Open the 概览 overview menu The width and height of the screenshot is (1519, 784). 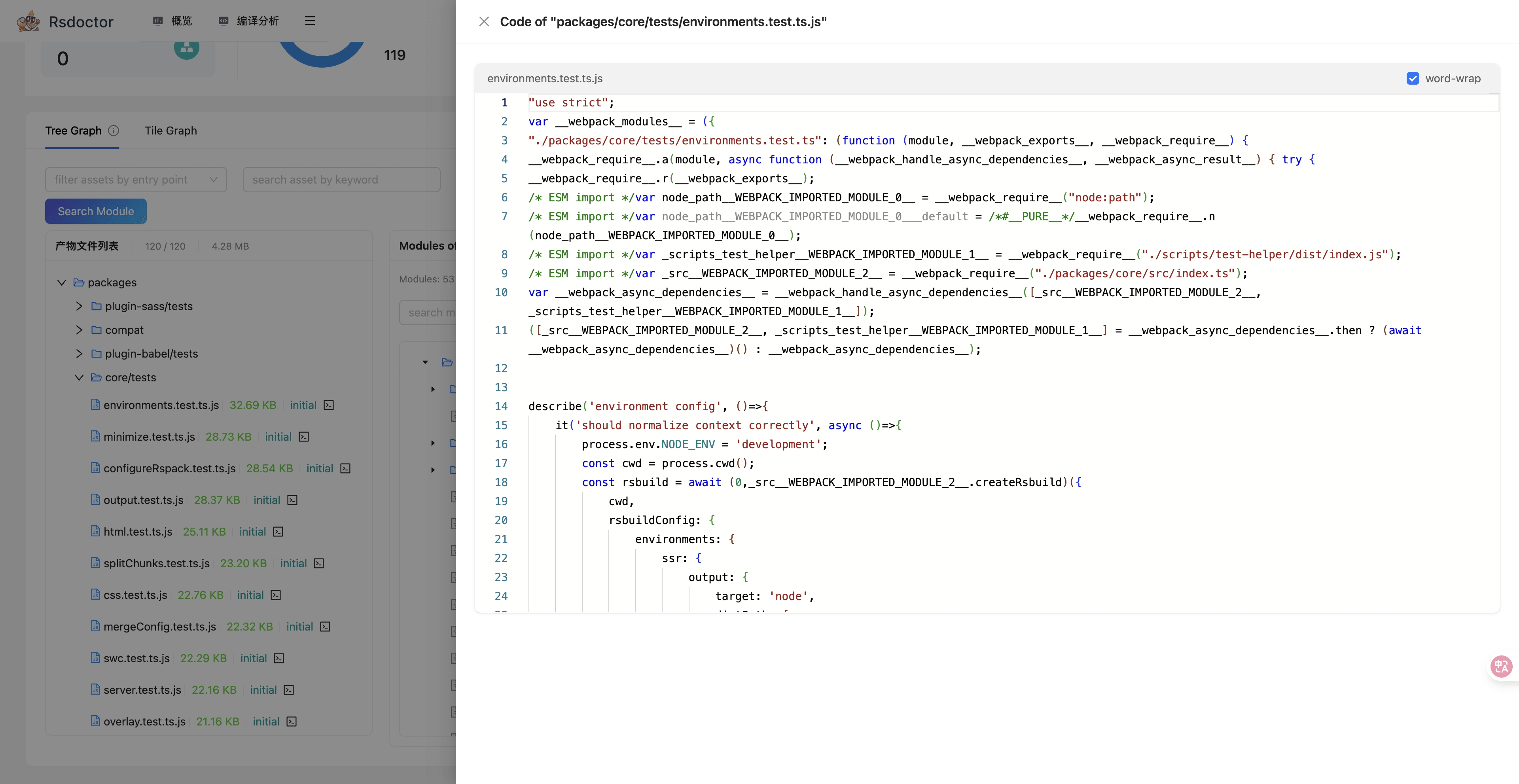pos(173,21)
